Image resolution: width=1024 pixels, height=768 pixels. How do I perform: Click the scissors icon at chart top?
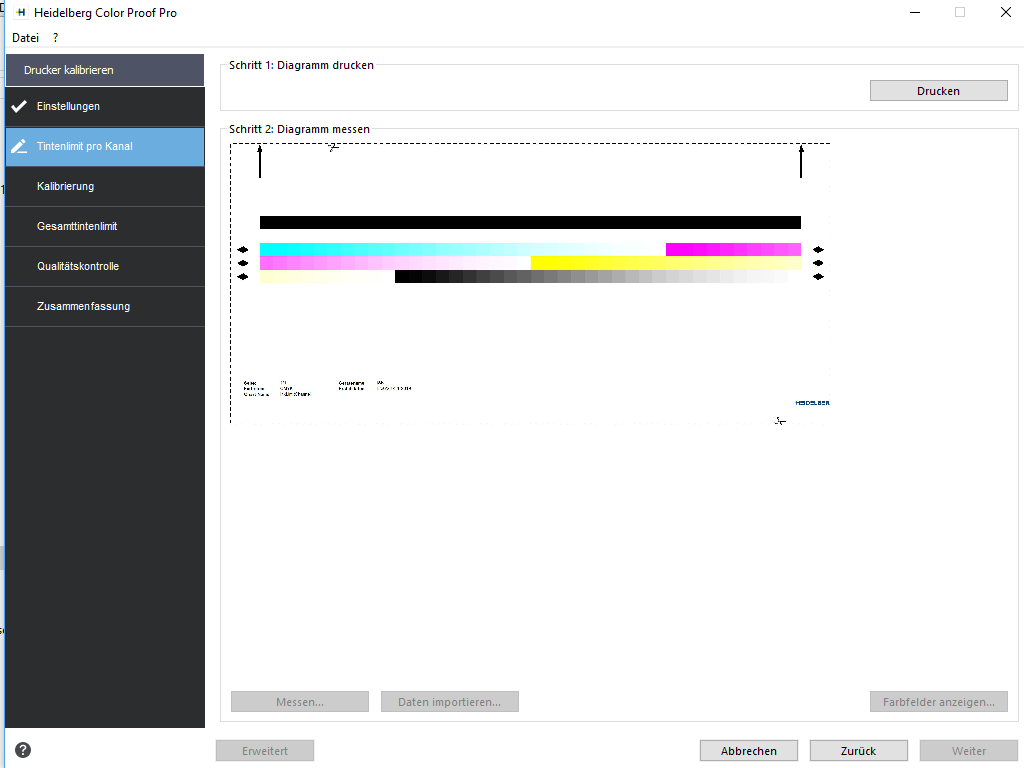pos(333,148)
